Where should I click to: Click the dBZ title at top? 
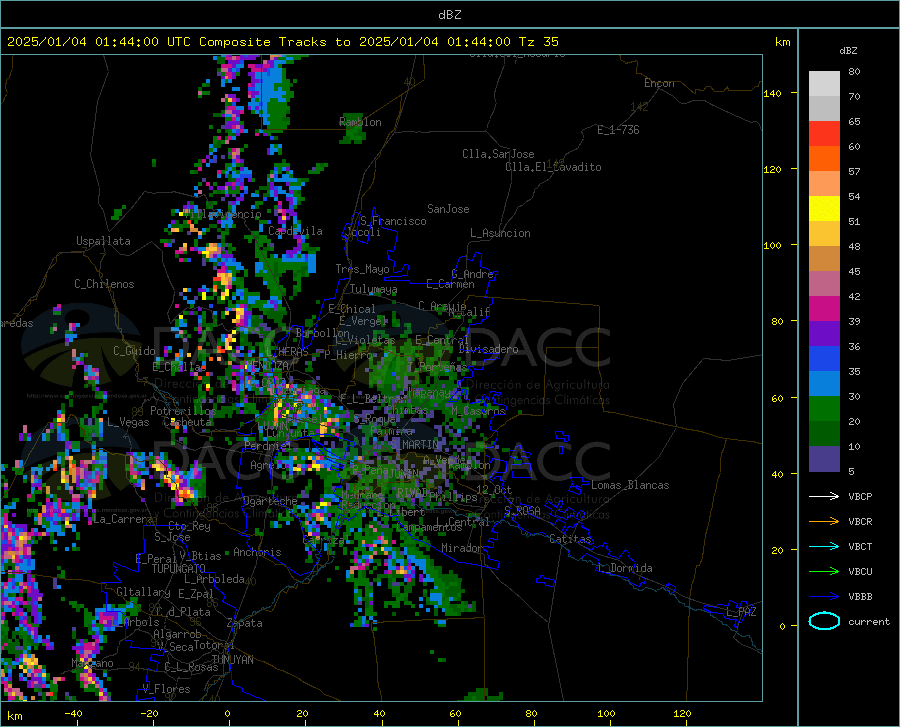449,15
